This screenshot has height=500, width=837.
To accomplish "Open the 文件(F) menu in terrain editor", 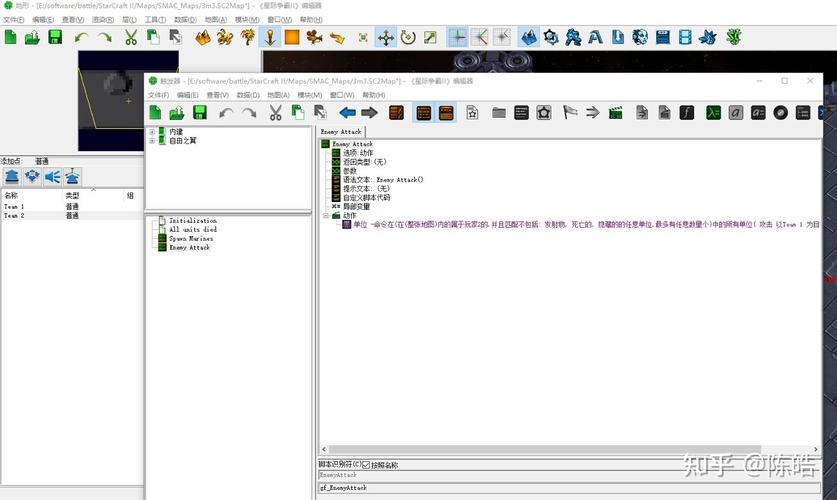I will tap(13, 19).
